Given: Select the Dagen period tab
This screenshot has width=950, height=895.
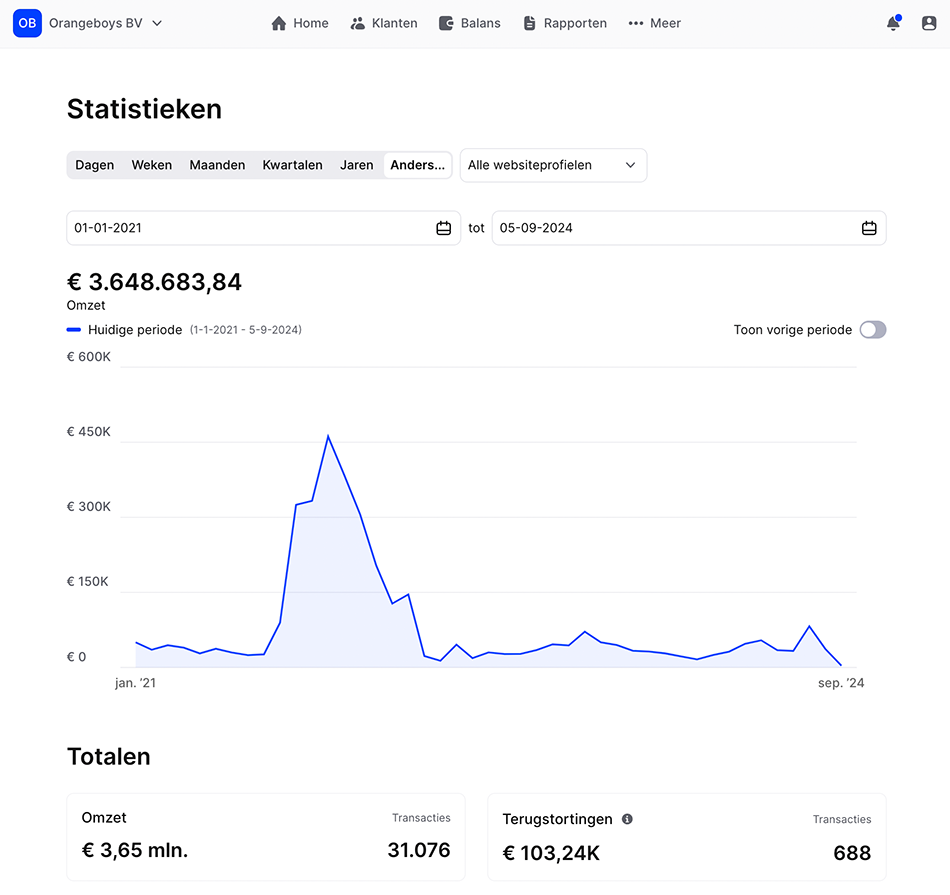Looking at the screenshot, I should click(95, 165).
